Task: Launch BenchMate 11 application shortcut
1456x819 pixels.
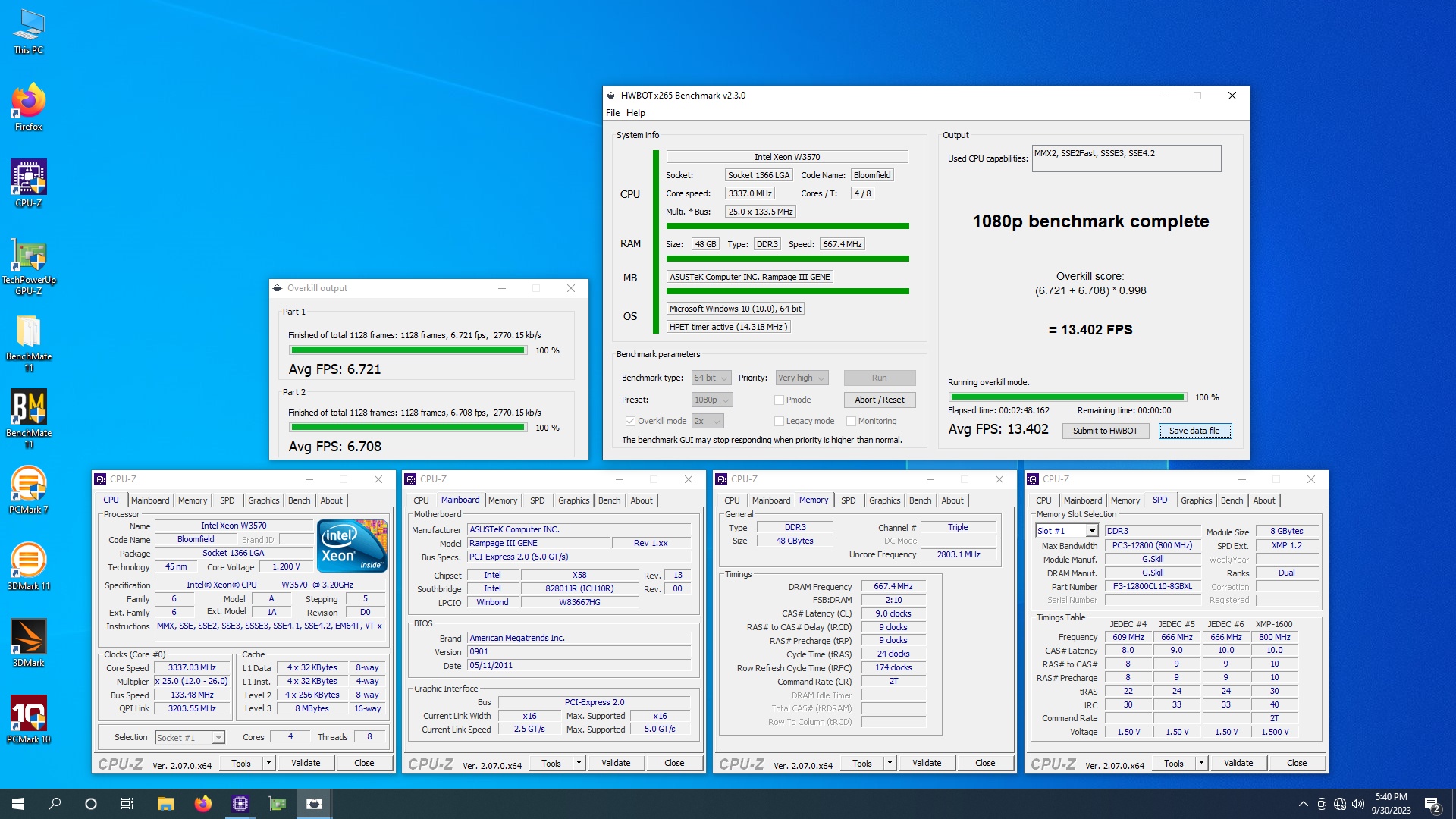Action: pos(29,419)
